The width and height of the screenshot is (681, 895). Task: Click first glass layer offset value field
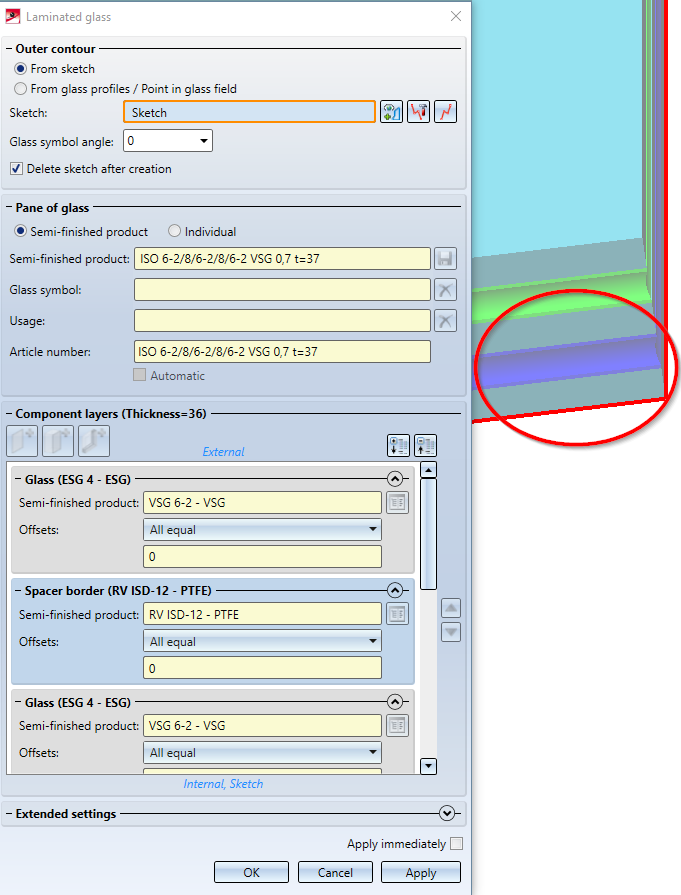pyautogui.click(x=262, y=557)
